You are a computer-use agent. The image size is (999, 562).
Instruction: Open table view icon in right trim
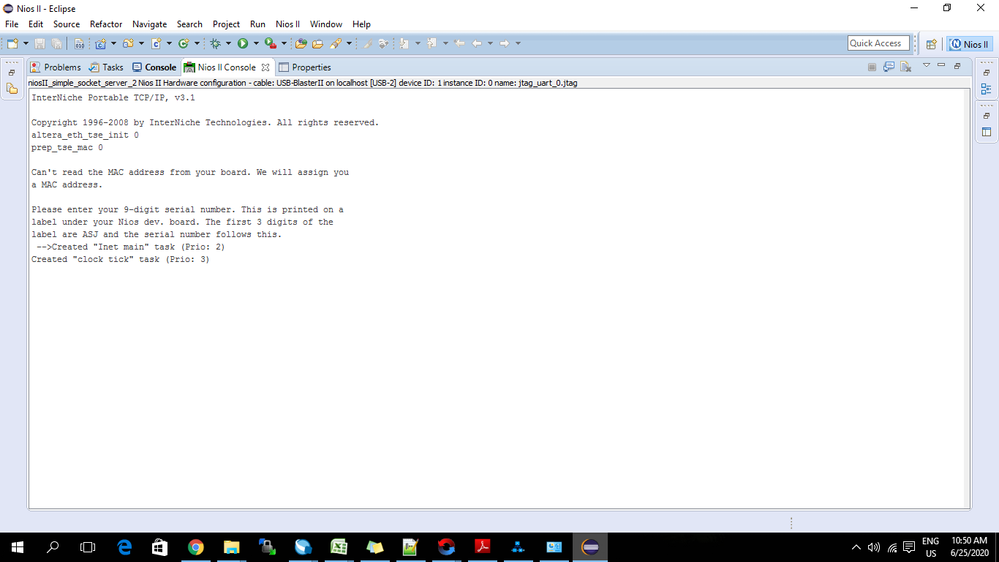coord(986,132)
